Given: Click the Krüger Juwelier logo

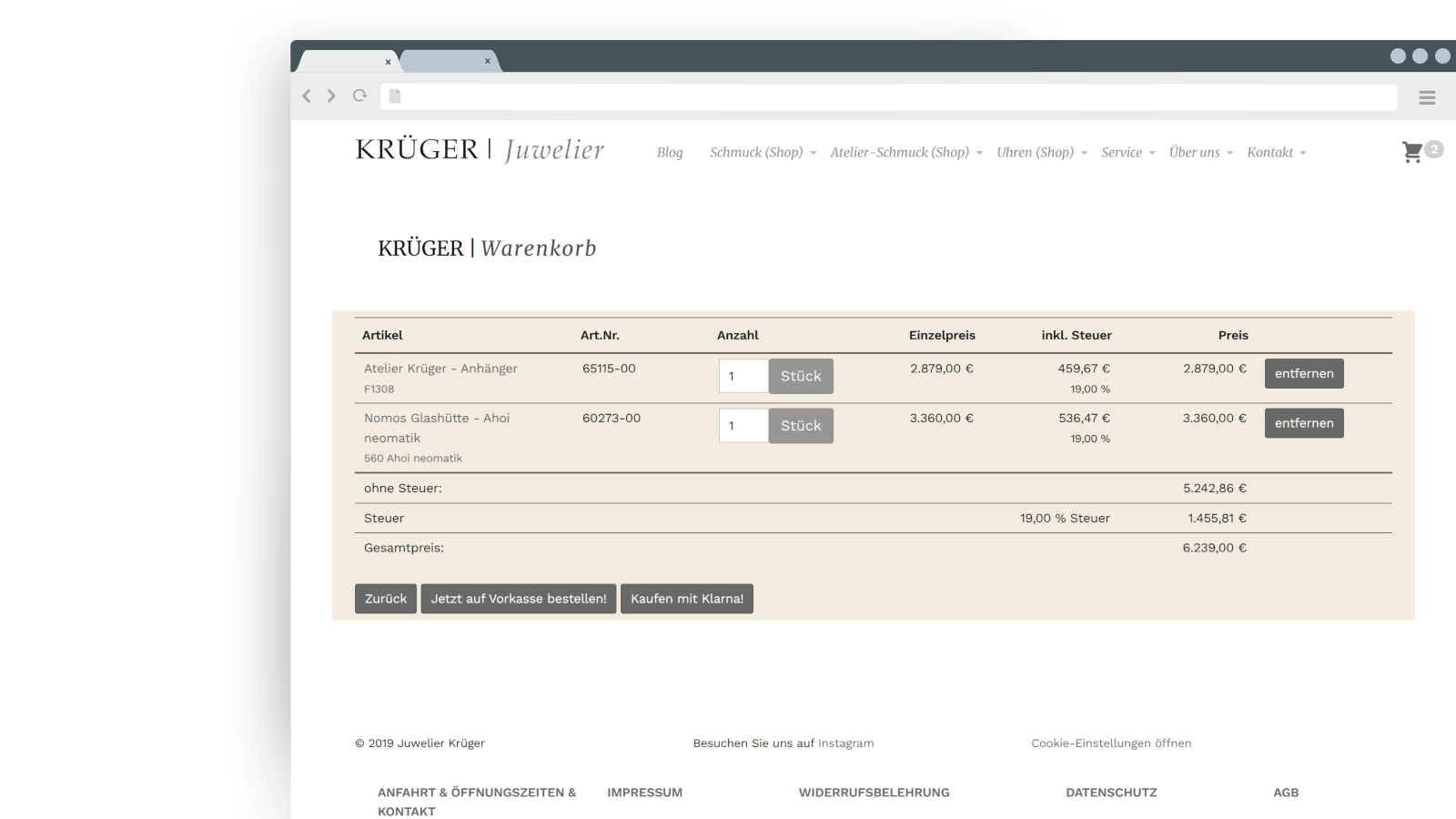Looking at the screenshot, I should pyautogui.click(x=480, y=149).
